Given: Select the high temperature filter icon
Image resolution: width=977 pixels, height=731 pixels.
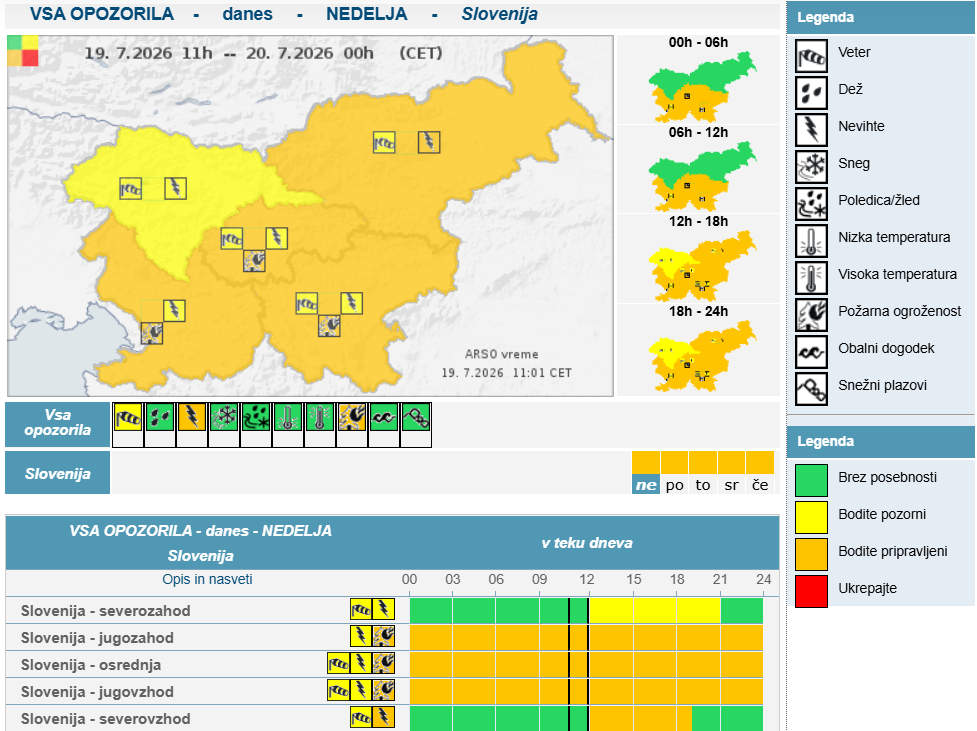Looking at the screenshot, I should tap(320, 417).
